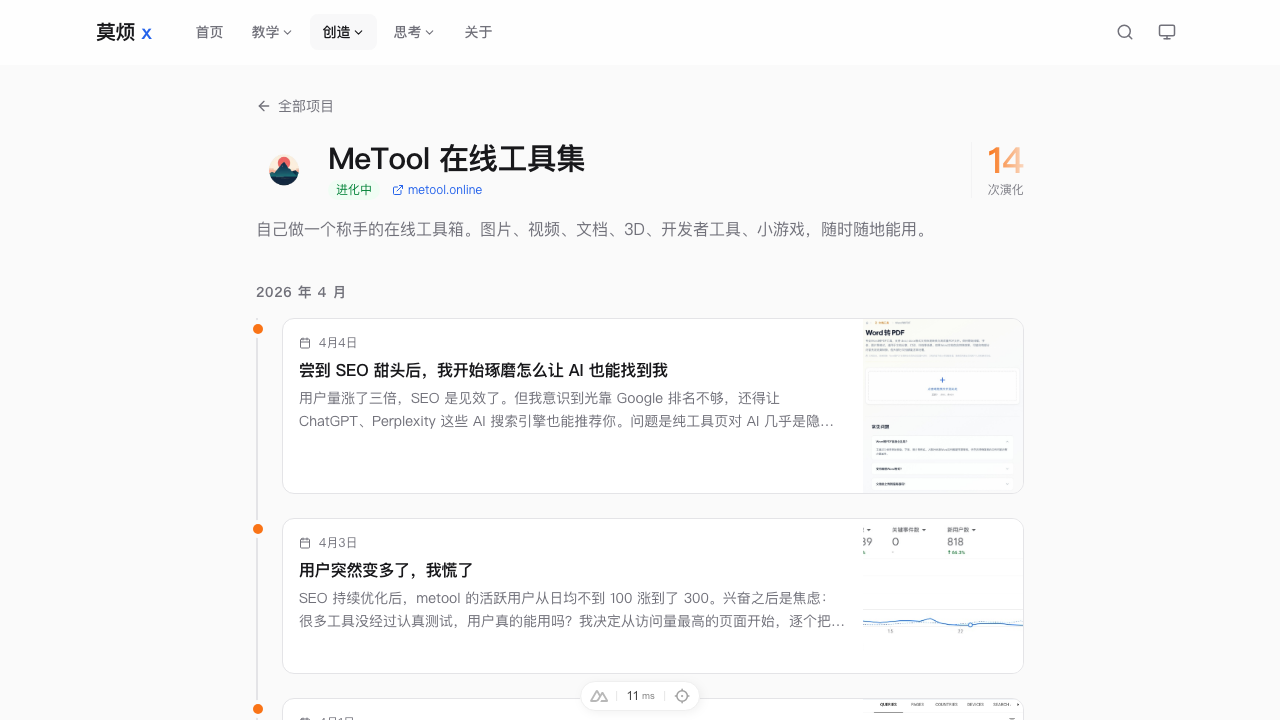Go back via the 全部项目 link

click(306, 105)
